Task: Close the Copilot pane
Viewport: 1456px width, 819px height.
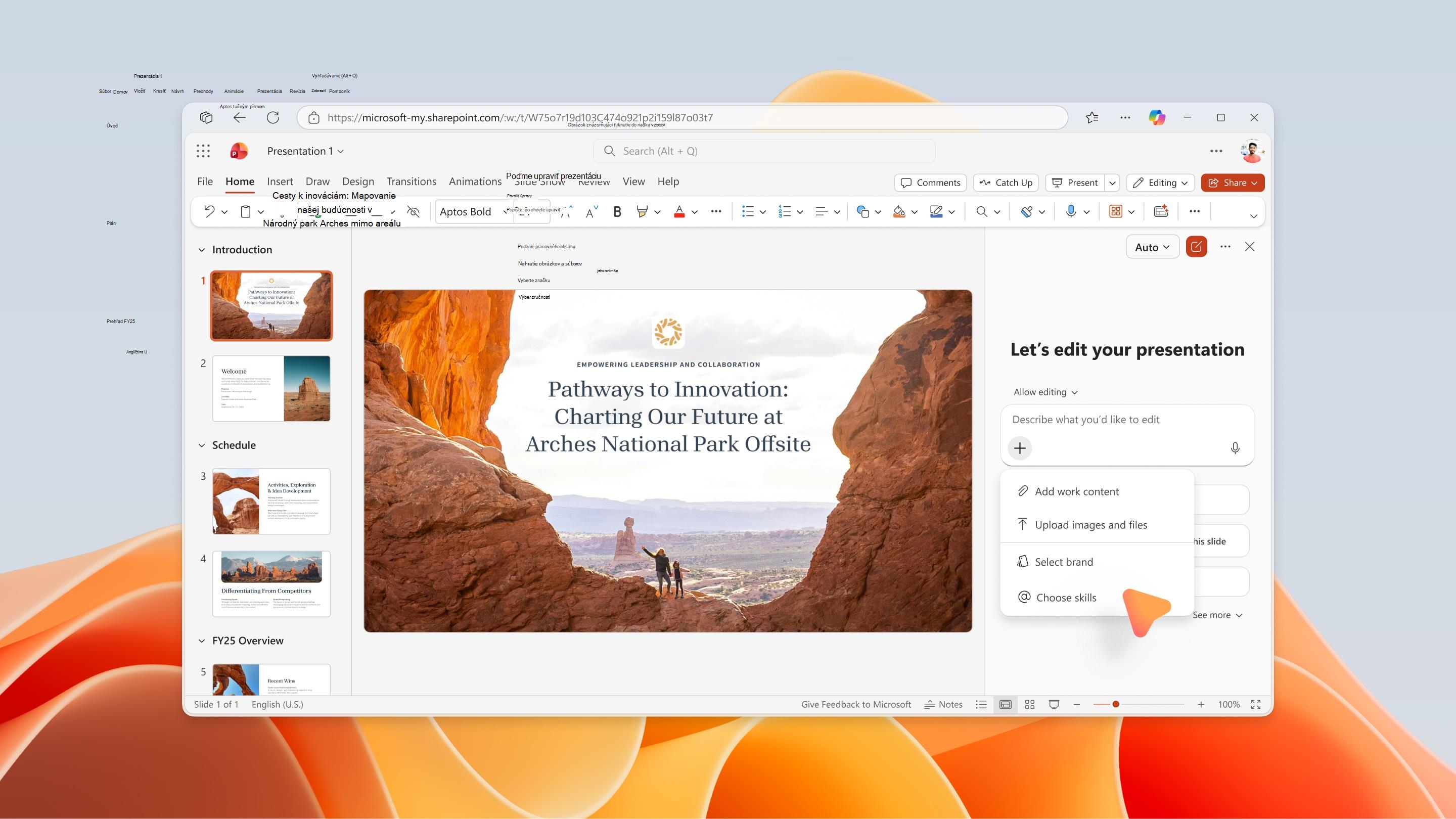Action: 1250,246
